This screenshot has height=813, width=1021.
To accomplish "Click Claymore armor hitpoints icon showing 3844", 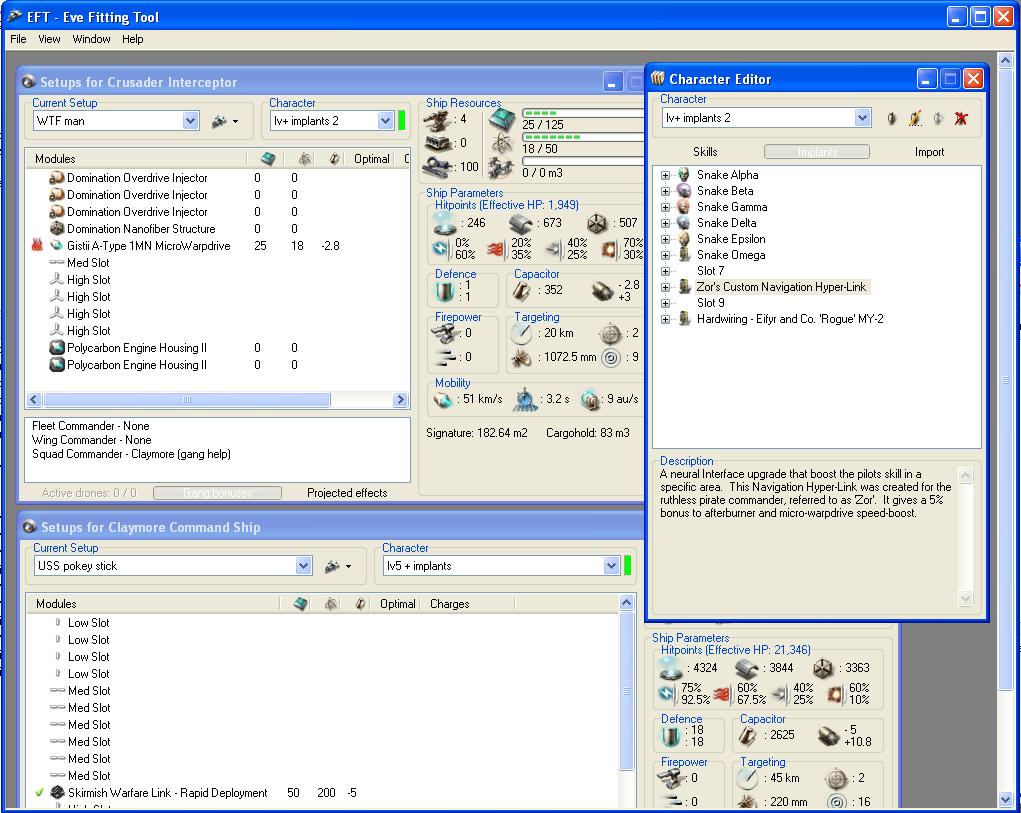I will click(747, 668).
